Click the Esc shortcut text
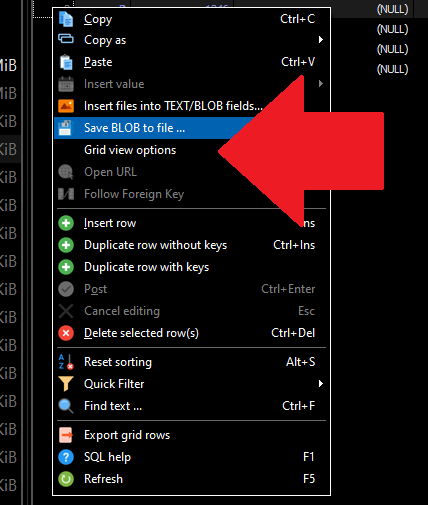Screen dimensions: 428x505 306,311
